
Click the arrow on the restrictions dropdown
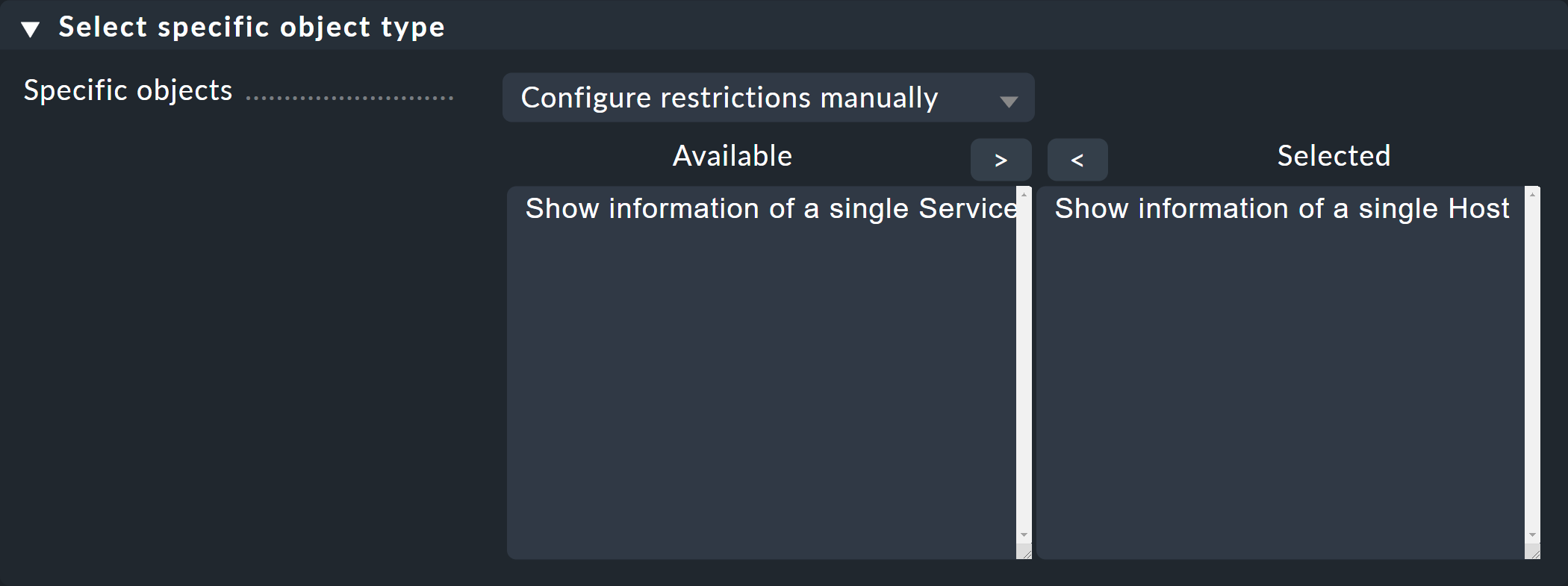pyautogui.click(x=1009, y=102)
